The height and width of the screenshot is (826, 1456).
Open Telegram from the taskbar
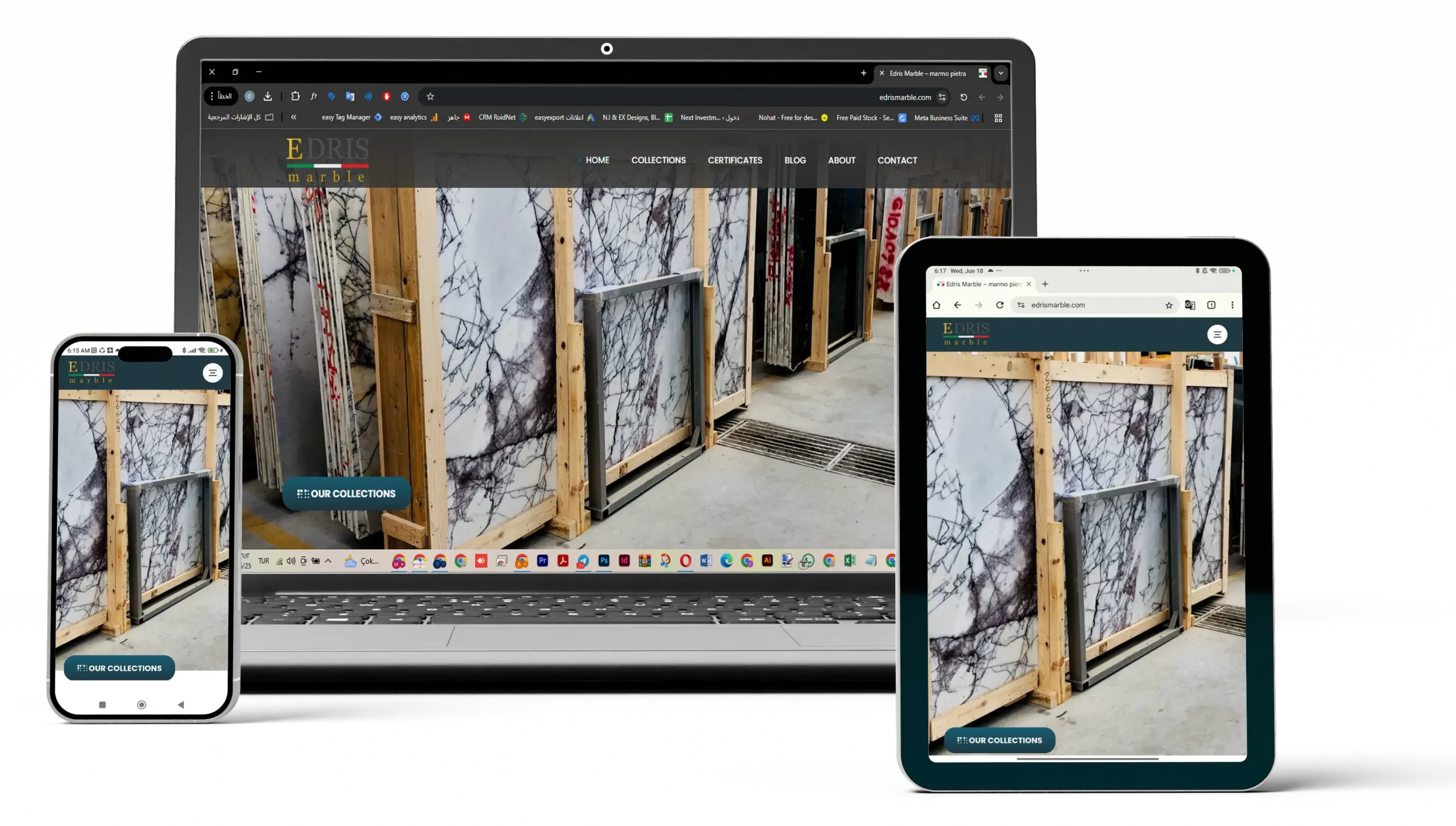tap(583, 561)
